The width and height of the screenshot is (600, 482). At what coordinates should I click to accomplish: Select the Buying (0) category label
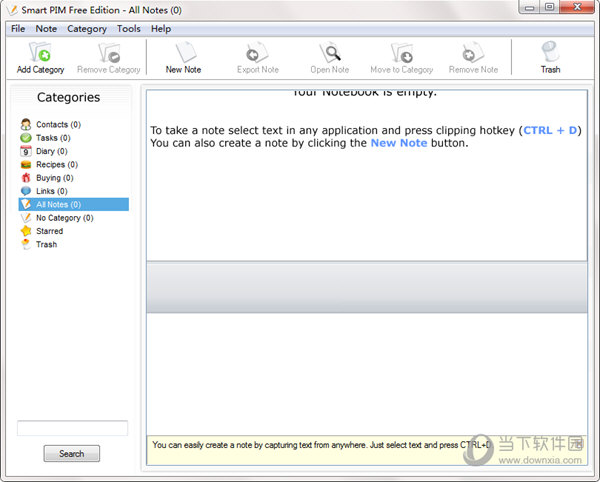coord(55,177)
